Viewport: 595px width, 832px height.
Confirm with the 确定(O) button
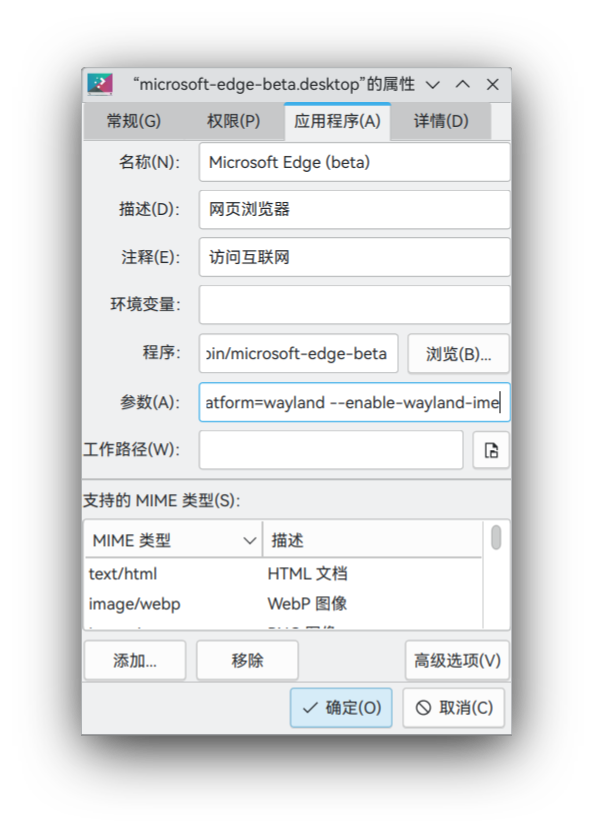pyautogui.click(x=341, y=707)
